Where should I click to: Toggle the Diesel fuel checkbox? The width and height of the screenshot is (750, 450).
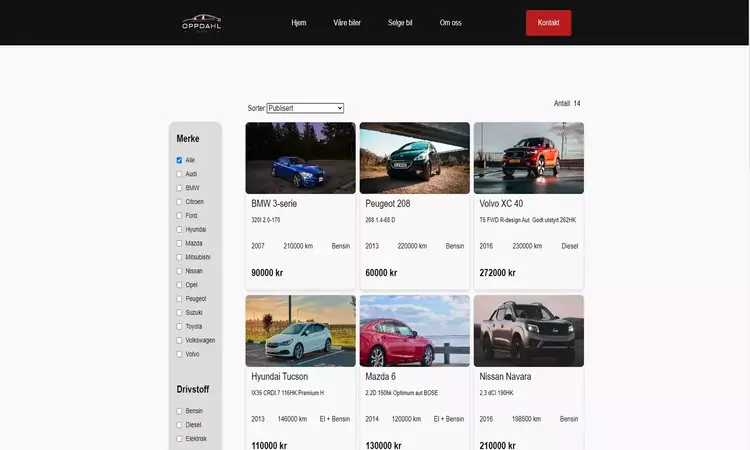click(x=180, y=425)
